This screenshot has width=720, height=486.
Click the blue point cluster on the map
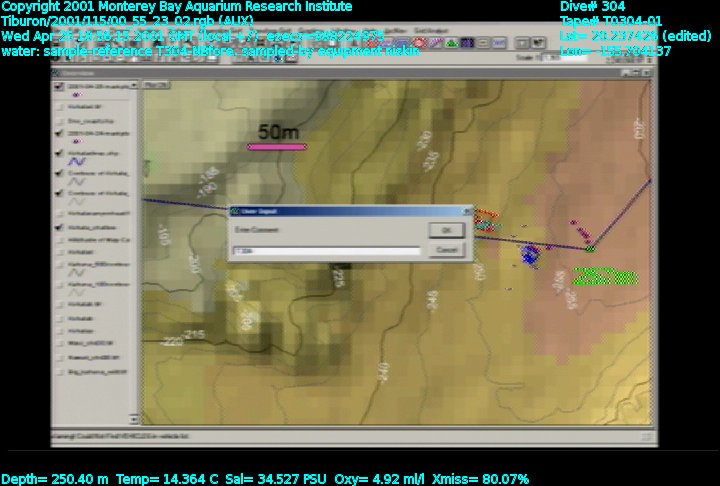pyautogui.click(x=530, y=256)
